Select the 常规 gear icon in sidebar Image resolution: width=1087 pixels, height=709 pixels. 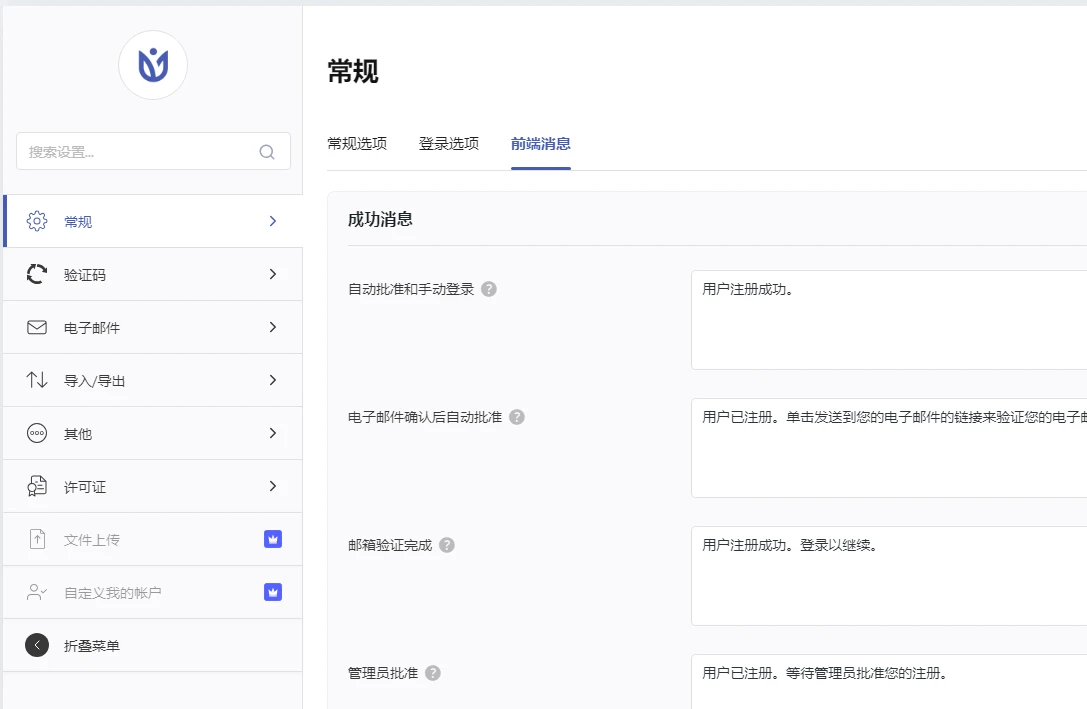click(x=36, y=221)
